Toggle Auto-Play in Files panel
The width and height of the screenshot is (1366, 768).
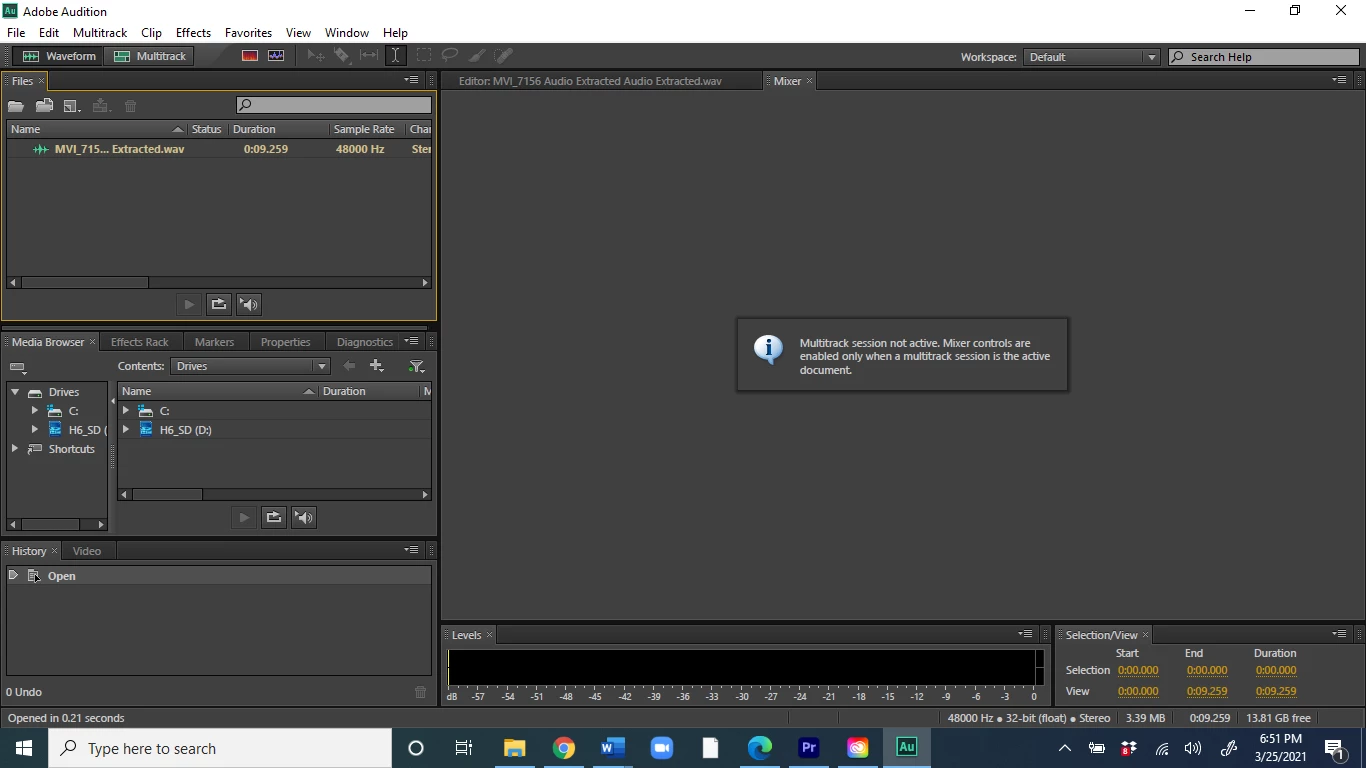[x=249, y=304]
